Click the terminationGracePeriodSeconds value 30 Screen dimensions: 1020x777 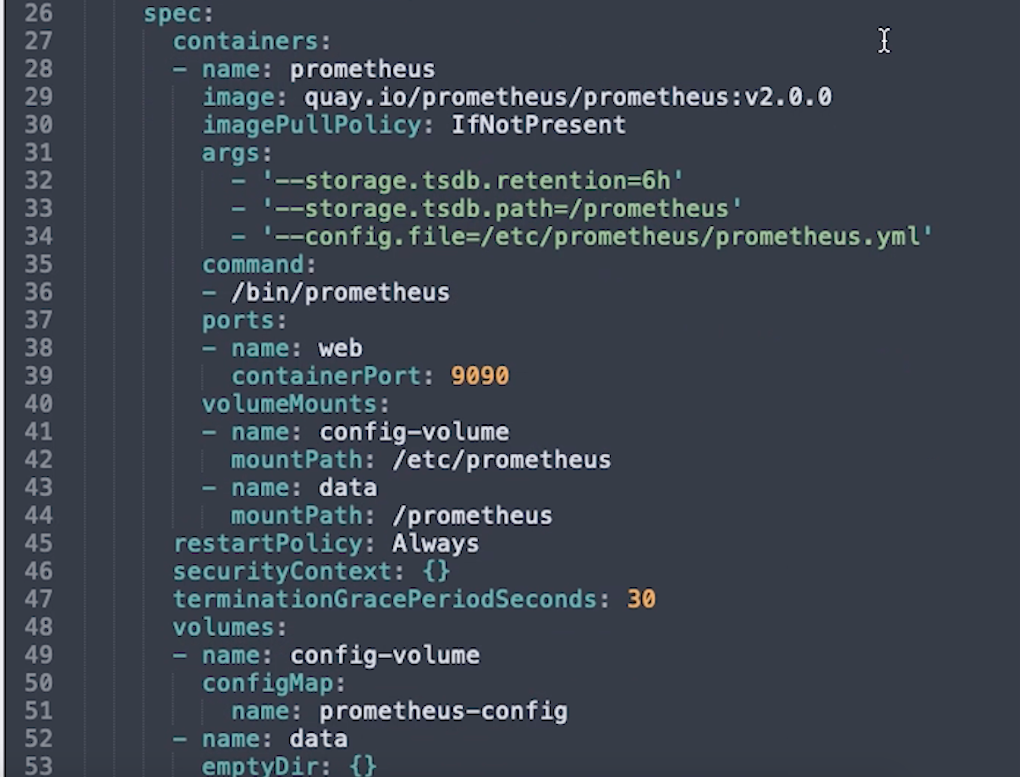click(x=641, y=599)
